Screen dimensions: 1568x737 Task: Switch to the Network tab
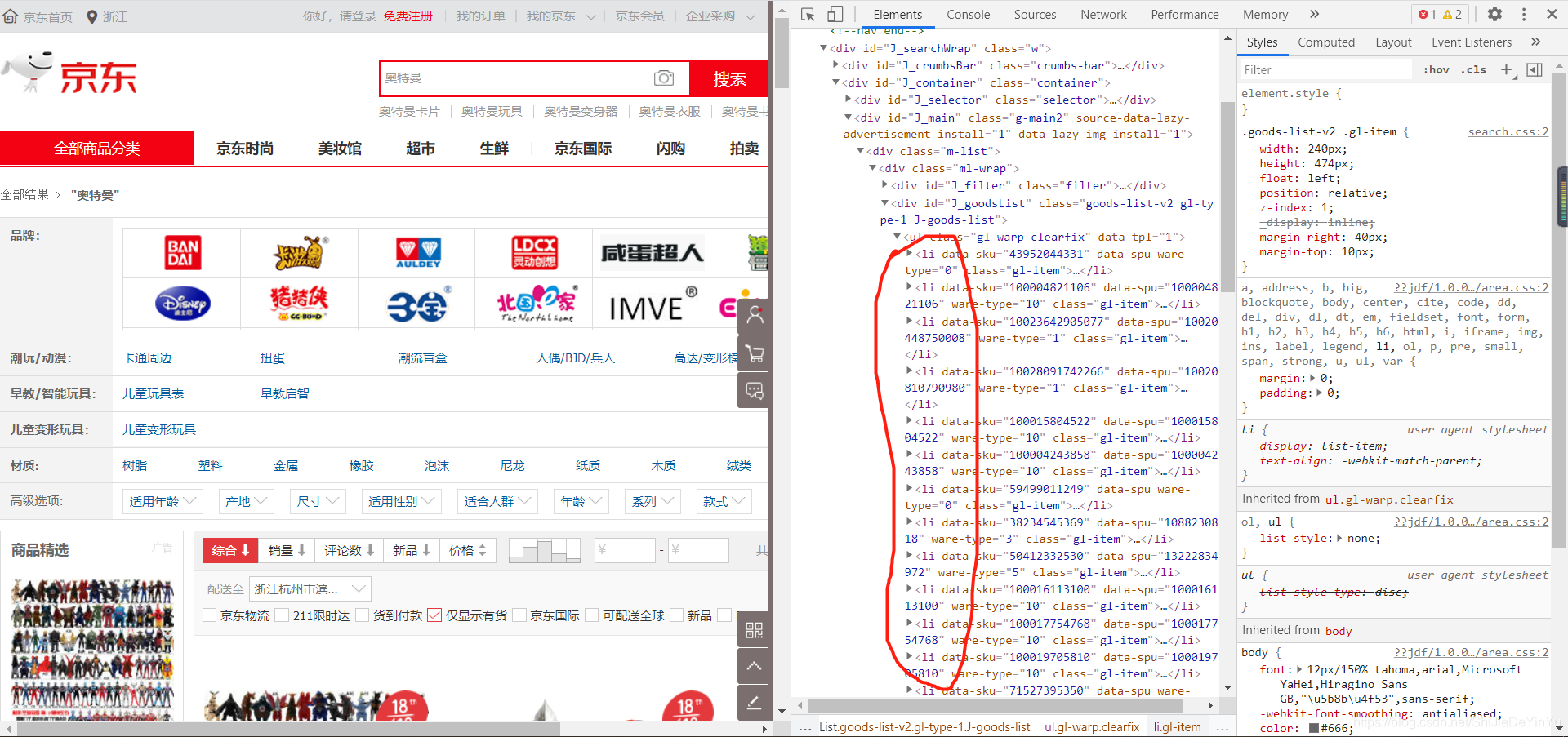1103,14
